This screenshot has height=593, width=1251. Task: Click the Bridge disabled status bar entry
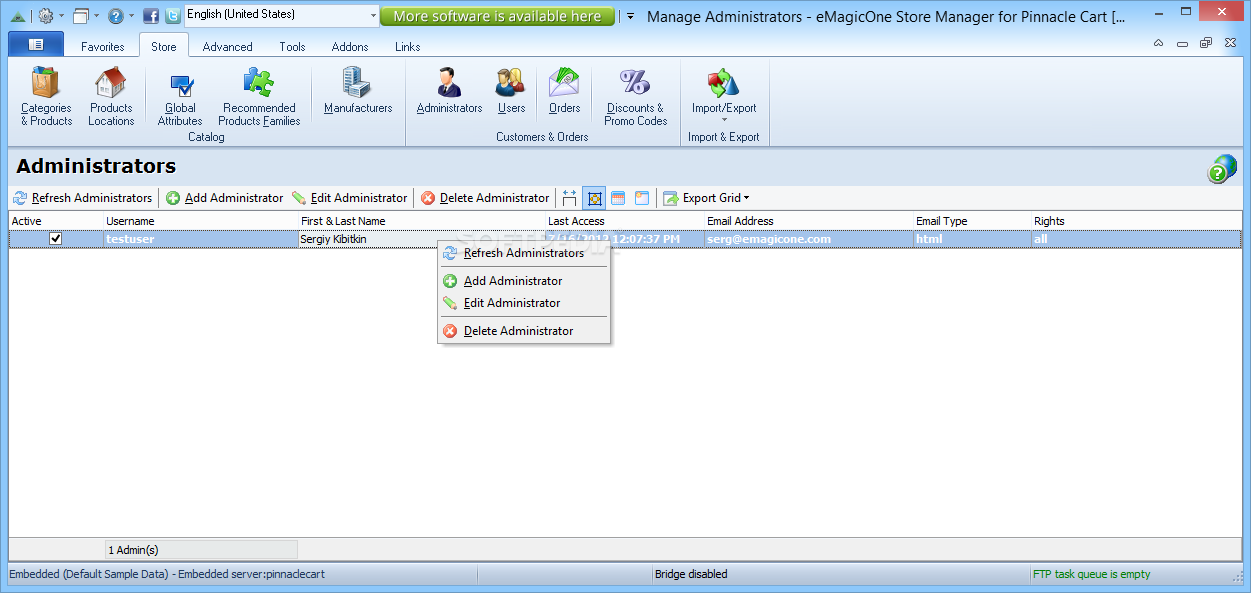click(x=691, y=574)
